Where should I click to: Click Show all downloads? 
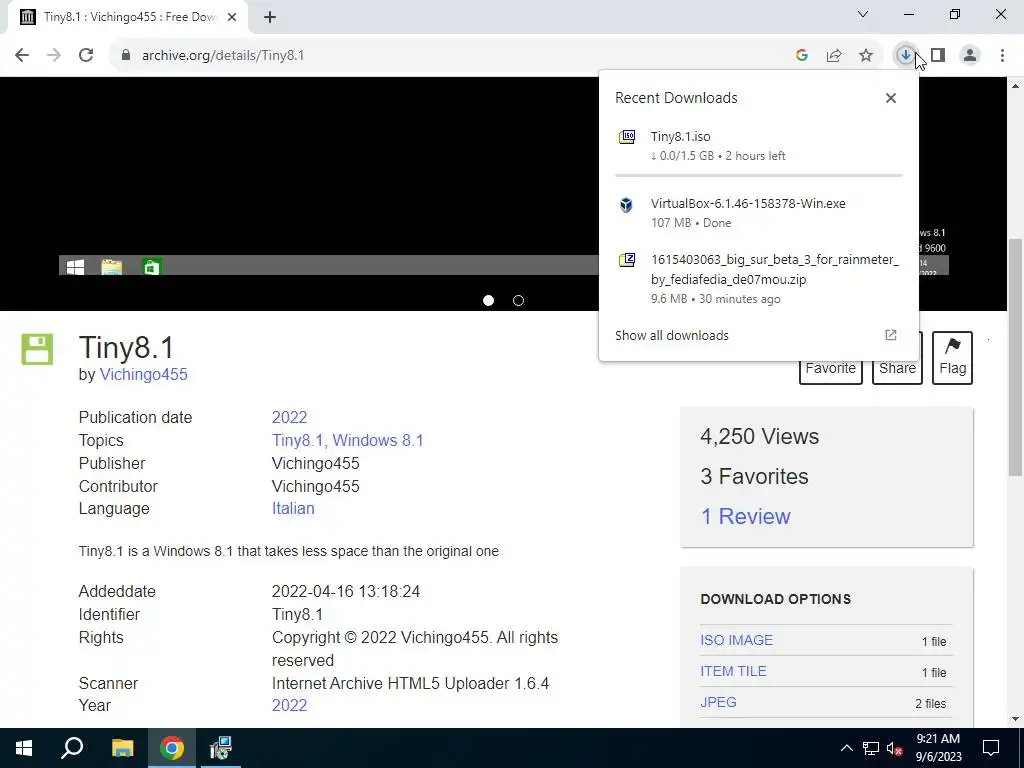pyautogui.click(x=671, y=336)
